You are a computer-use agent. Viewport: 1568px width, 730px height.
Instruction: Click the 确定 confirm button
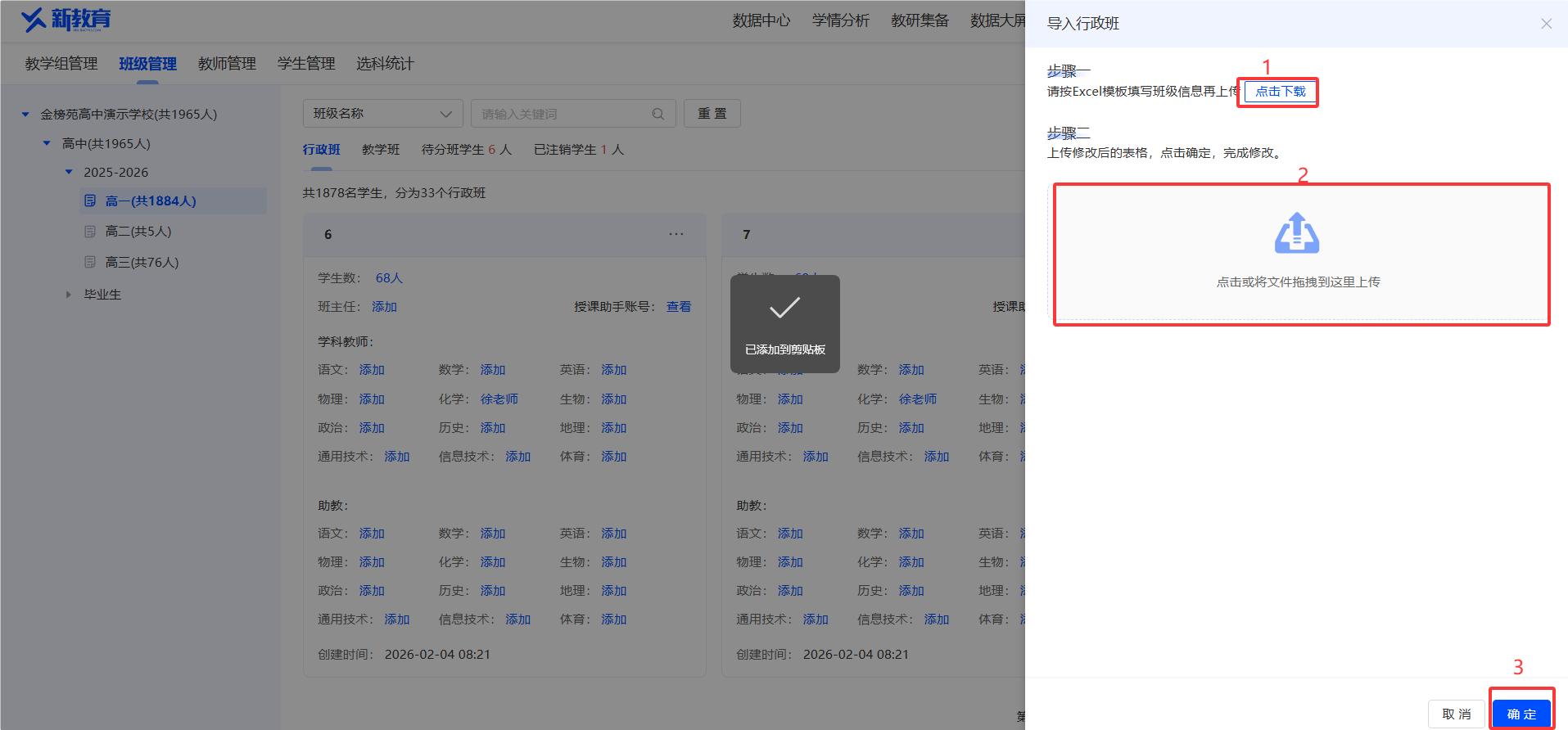click(1521, 714)
